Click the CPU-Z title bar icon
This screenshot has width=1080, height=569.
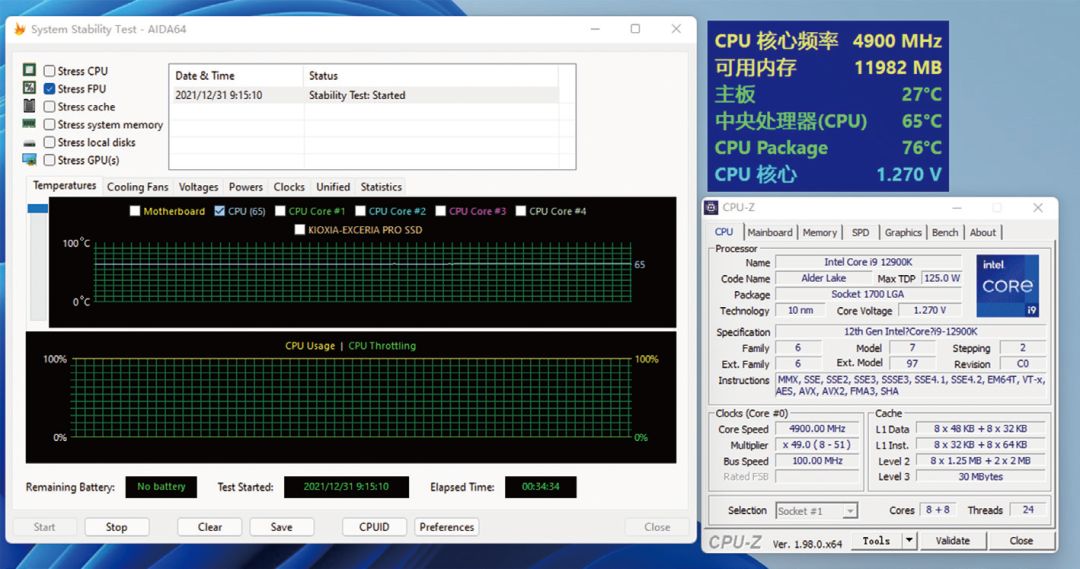coord(711,207)
